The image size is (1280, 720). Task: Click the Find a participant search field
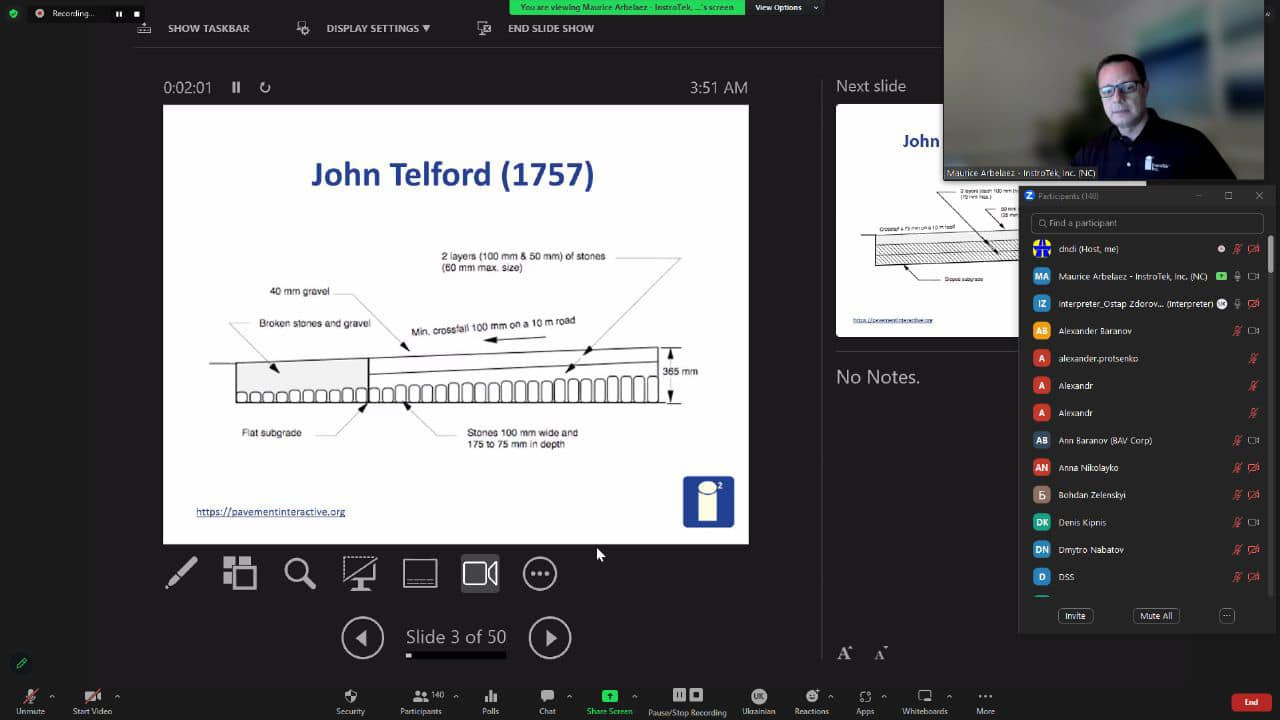1148,223
